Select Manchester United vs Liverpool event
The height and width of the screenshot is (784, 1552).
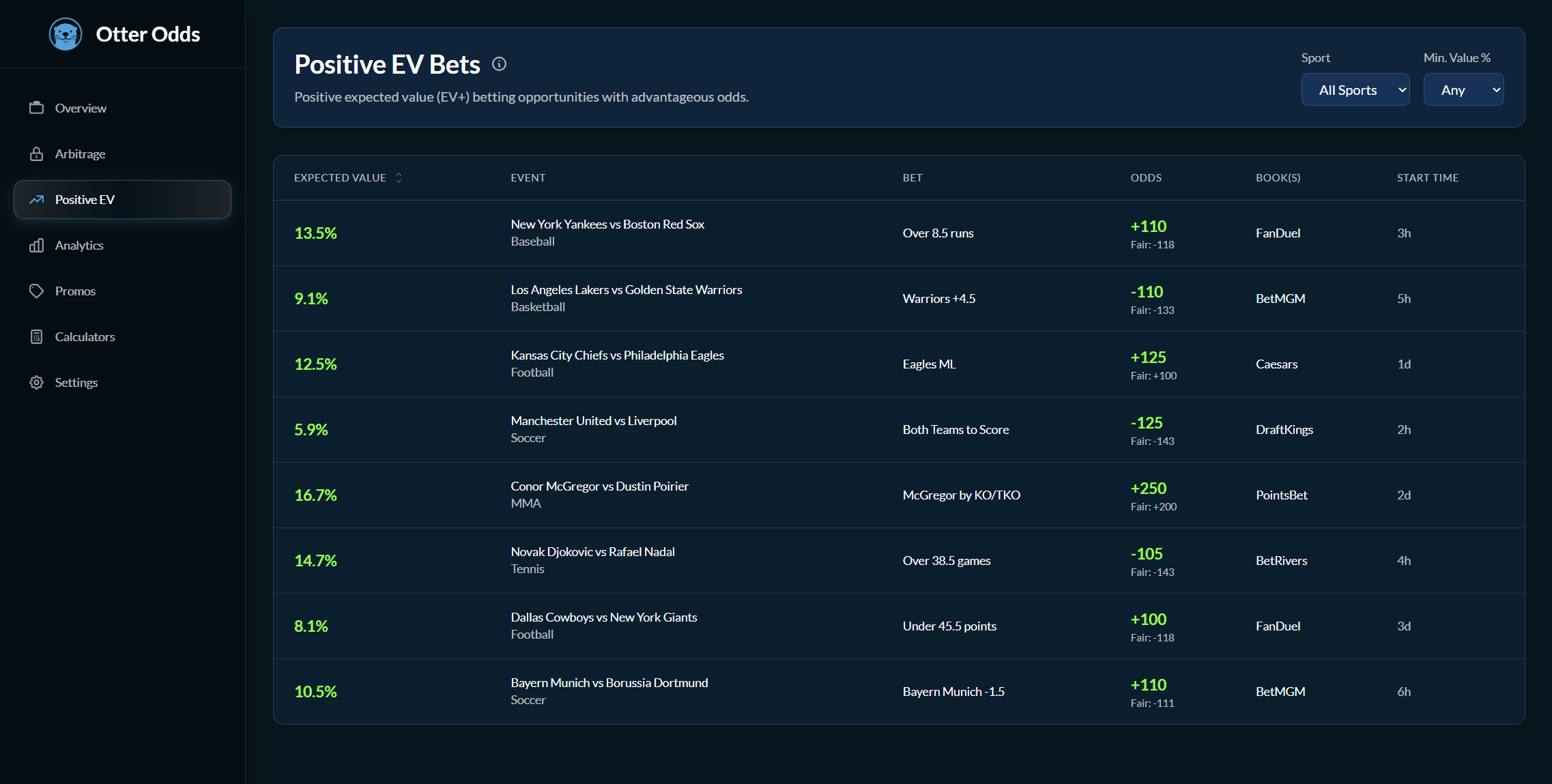tap(594, 420)
